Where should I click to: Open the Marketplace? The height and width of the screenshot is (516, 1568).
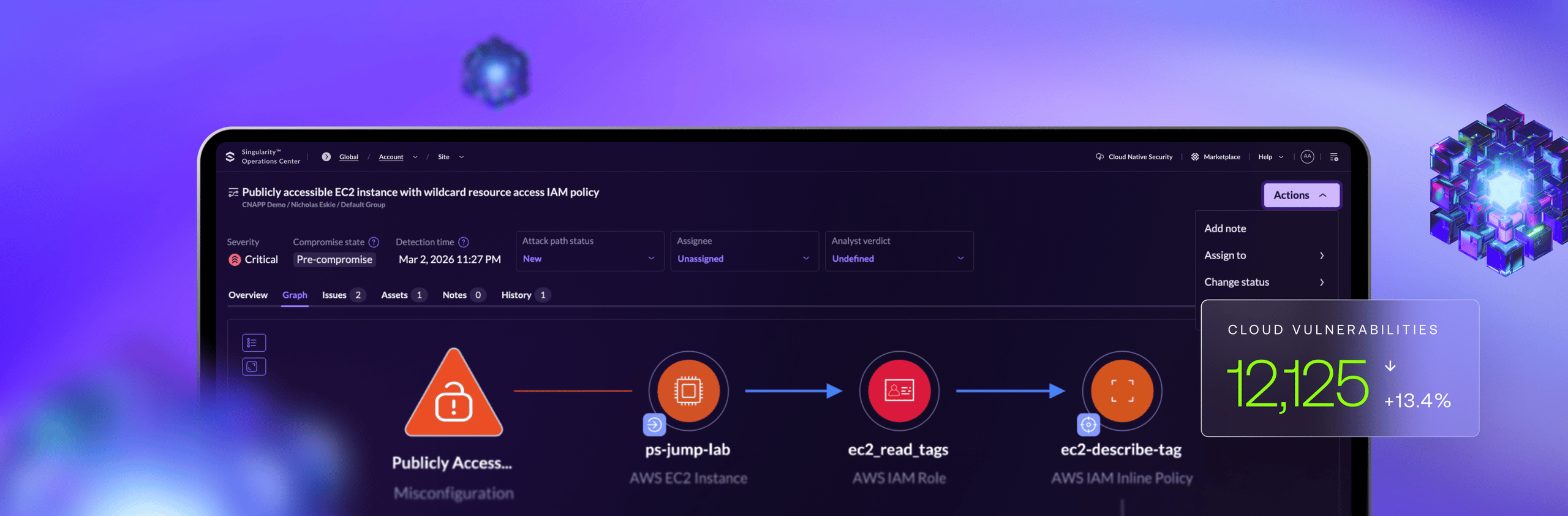(1222, 157)
